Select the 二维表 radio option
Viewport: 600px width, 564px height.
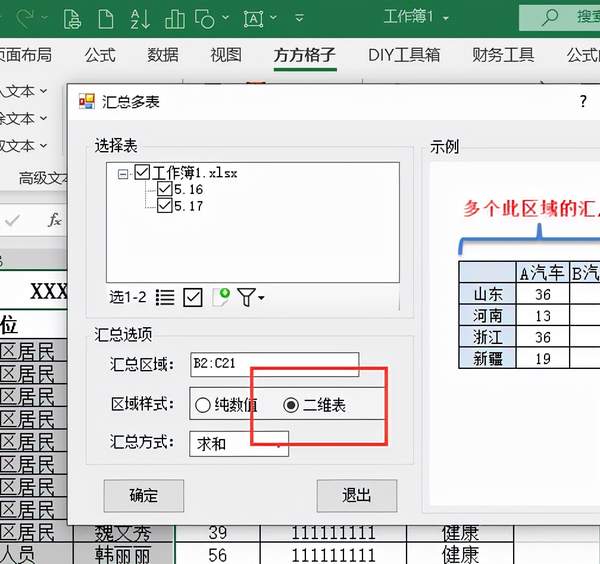click(291, 405)
